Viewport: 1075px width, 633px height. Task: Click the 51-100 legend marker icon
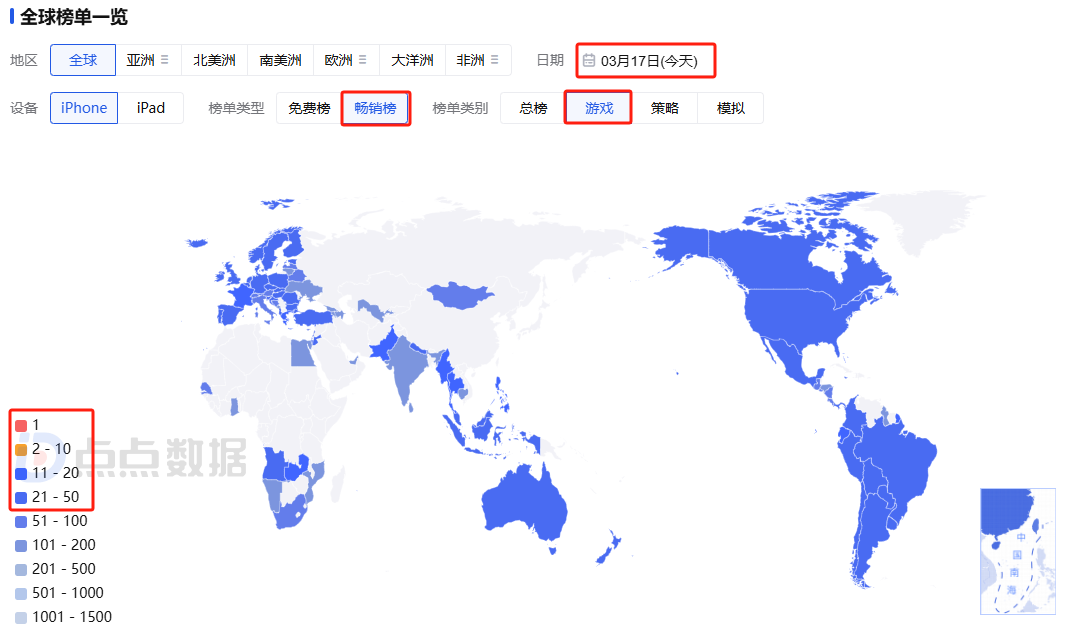(x=23, y=520)
